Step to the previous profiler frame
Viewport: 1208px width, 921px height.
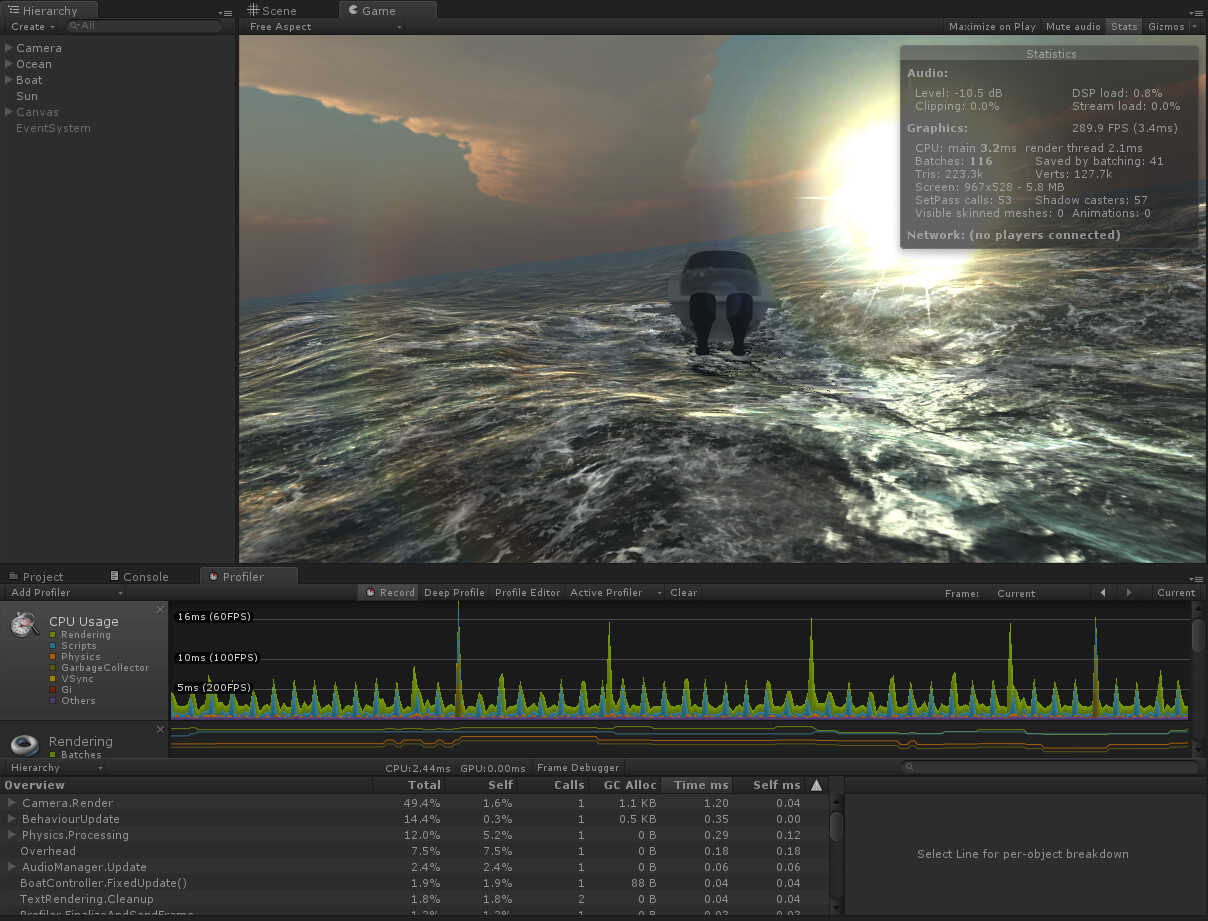[1102, 593]
